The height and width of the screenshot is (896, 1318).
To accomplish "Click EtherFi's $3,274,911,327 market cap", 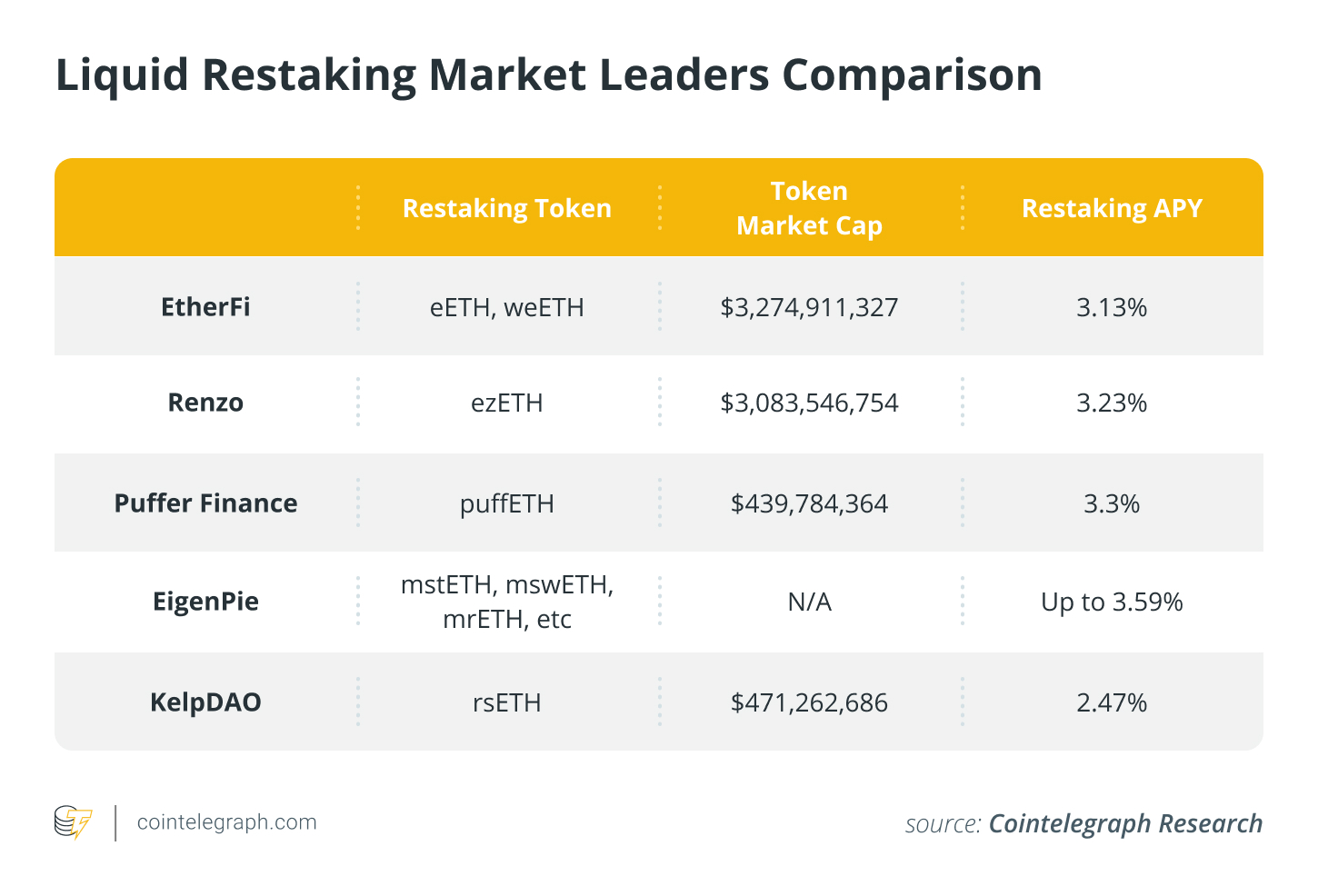I will (809, 307).
